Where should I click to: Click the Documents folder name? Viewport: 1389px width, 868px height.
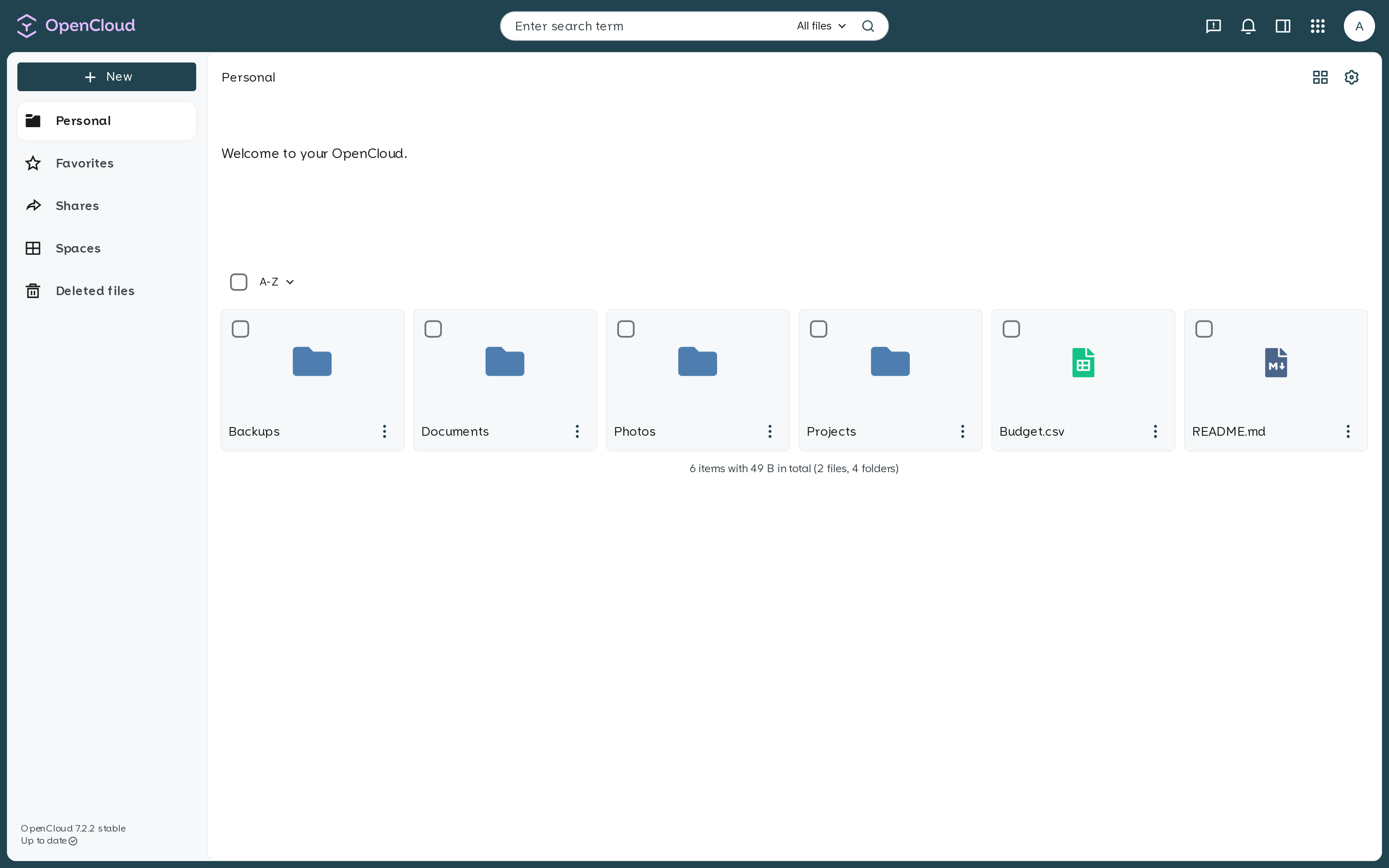click(455, 432)
